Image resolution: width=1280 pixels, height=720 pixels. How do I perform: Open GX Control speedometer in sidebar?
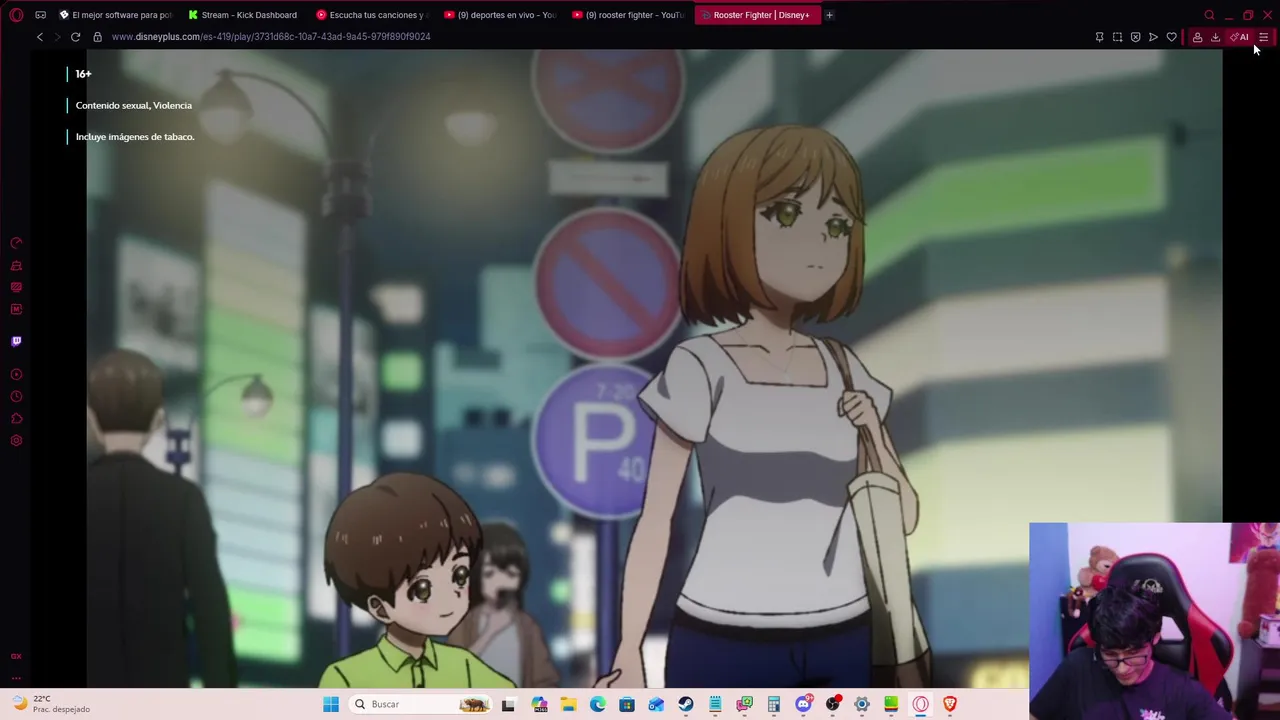[x=16, y=243]
